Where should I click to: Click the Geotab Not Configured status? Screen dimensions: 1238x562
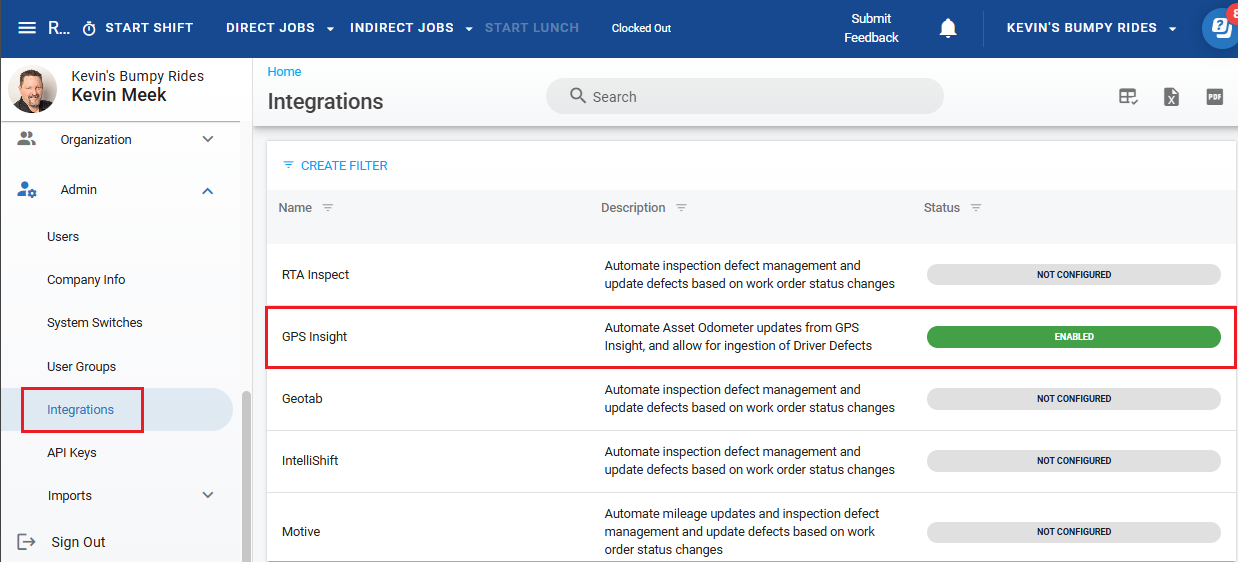pyautogui.click(x=1073, y=399)
